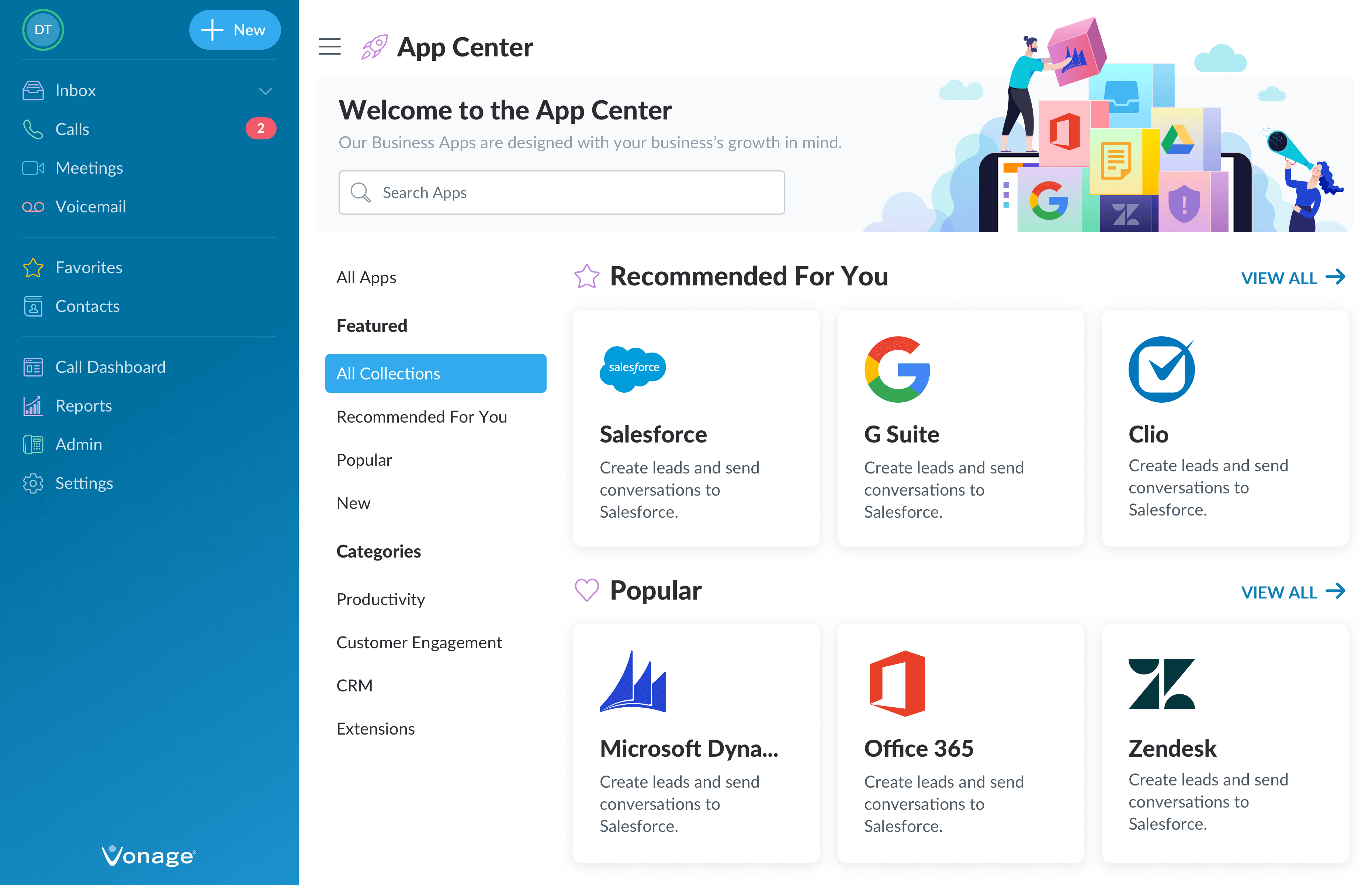Open Call Dashboard label
The width and height of the screenshot is (1372, 885).
pos(110,367)
